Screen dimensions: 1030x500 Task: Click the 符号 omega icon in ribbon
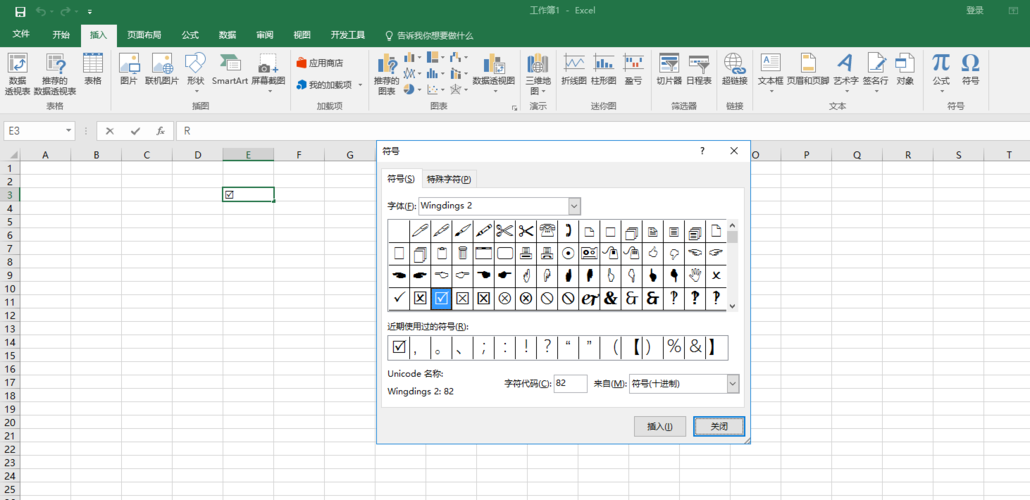970,67
